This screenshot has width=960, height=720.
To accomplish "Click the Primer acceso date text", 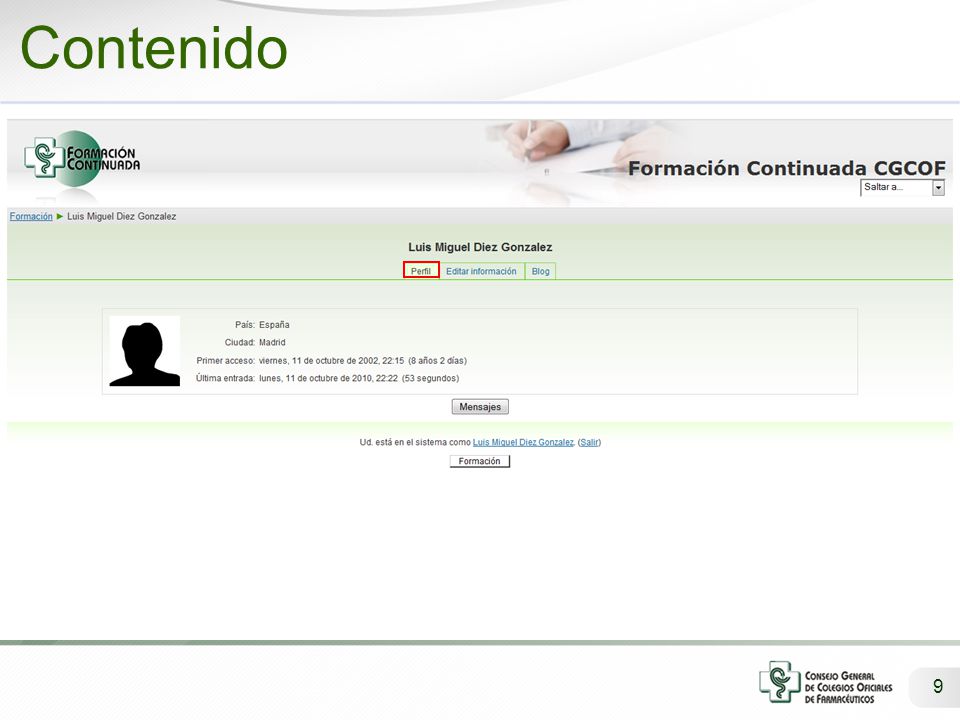I will [x=362, y=361].
